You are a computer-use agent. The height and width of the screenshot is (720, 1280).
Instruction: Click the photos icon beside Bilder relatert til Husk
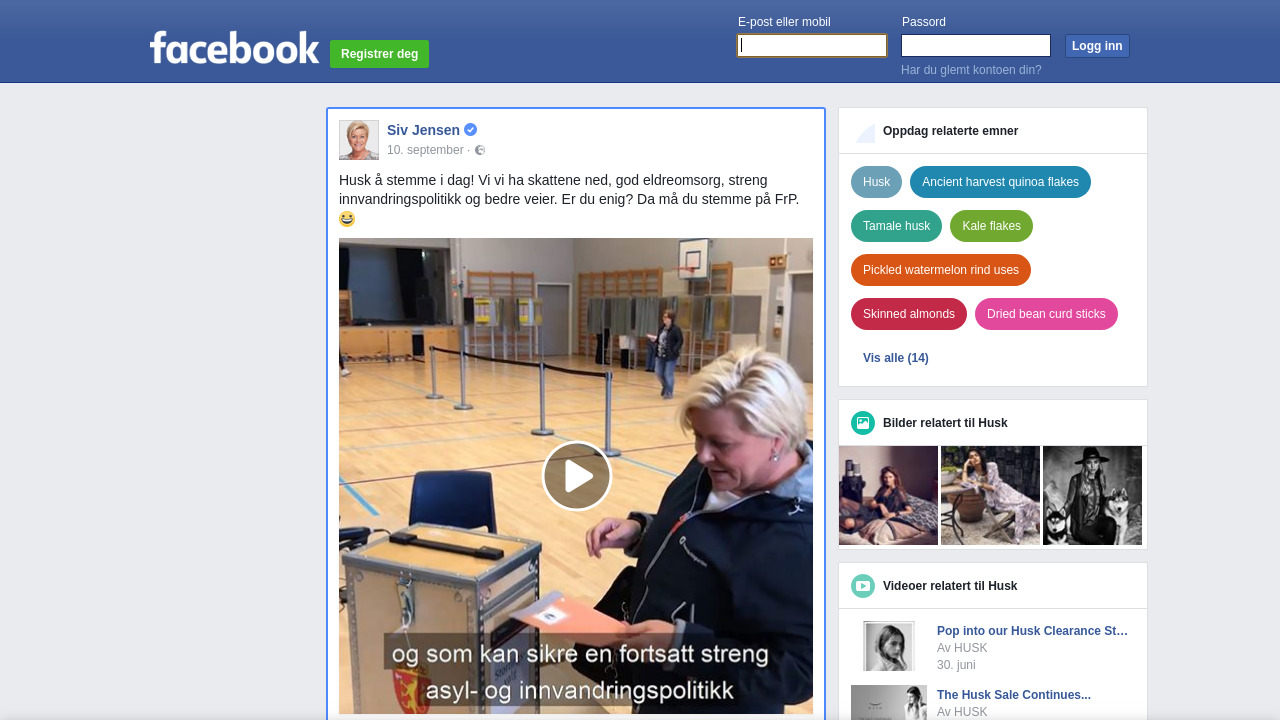pyautogui.click(x=863, y=423)
